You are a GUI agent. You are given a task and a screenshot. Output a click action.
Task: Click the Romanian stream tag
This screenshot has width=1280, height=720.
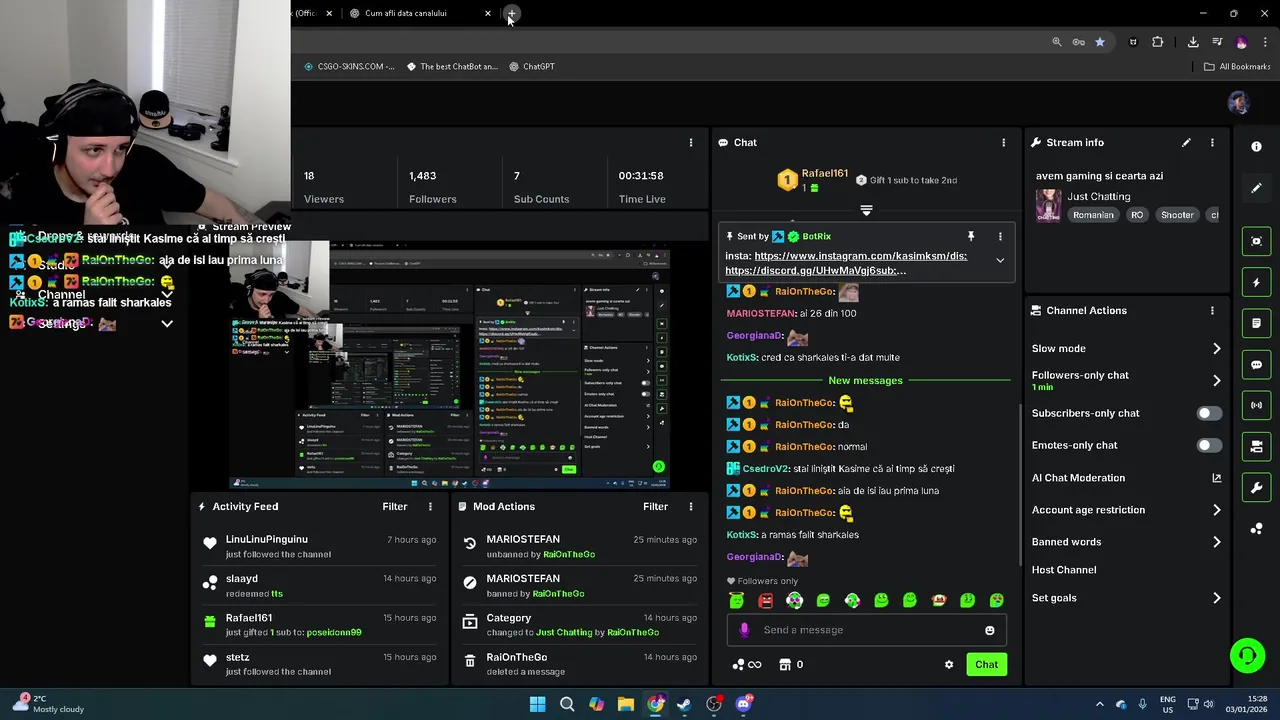1093,215
